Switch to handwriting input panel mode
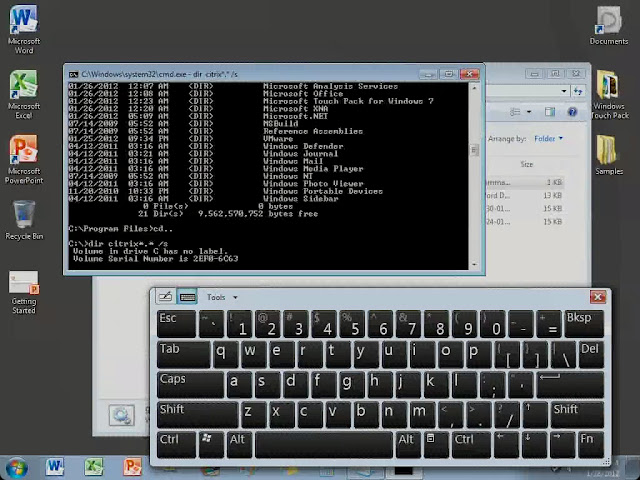The height and width of the screenshot is (480, 640). coord(165,297)
